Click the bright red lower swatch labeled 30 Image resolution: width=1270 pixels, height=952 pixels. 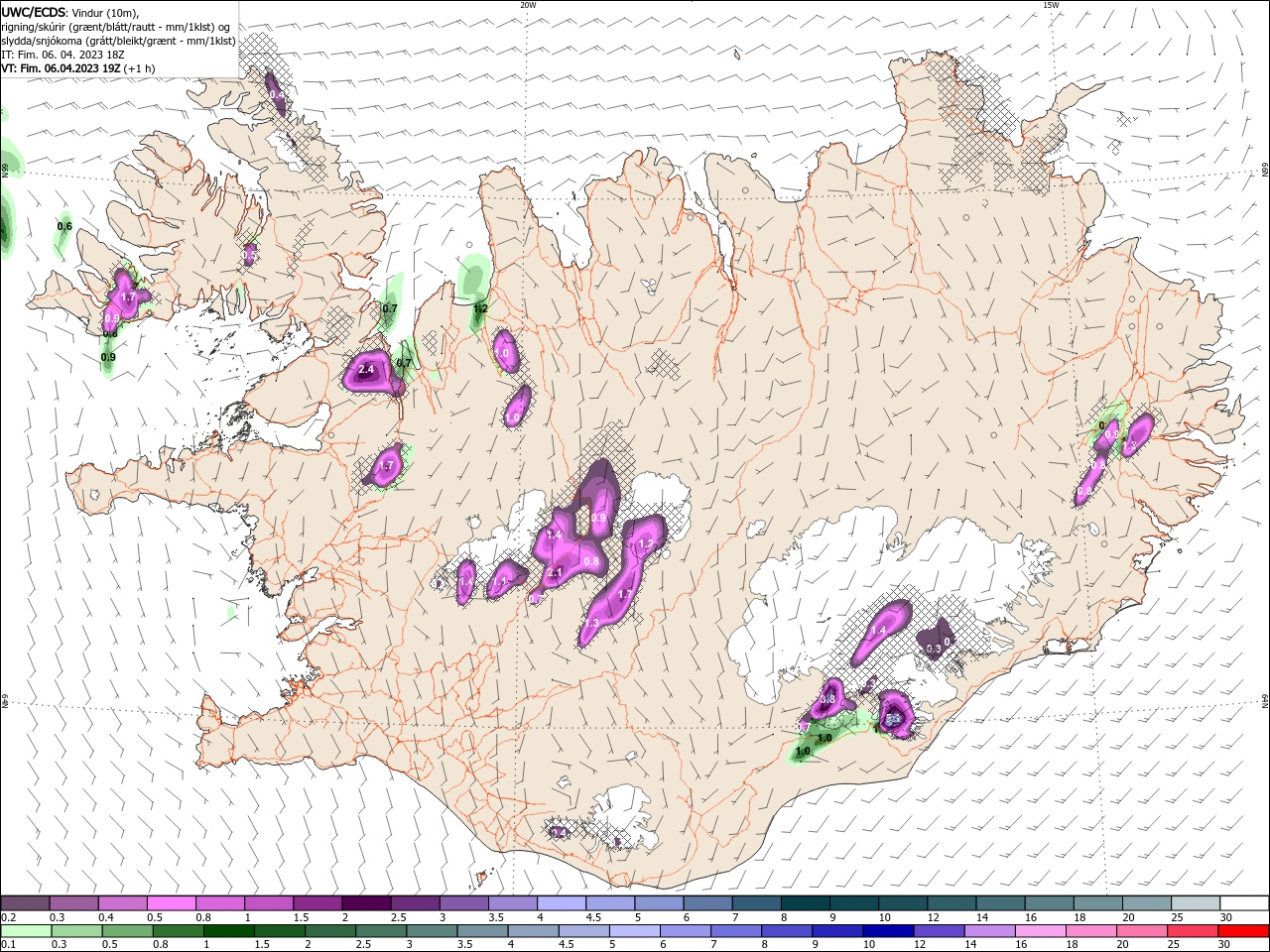[x=1243, y=931]
